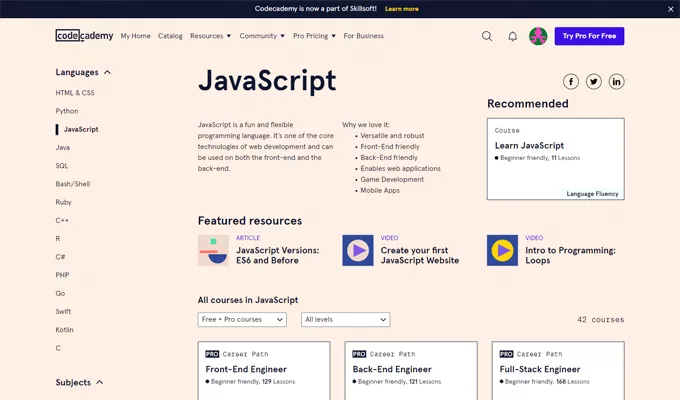This screenshot has width=680, height=400.
Task: Open the search magnifier icon
Action: point(487,36)
